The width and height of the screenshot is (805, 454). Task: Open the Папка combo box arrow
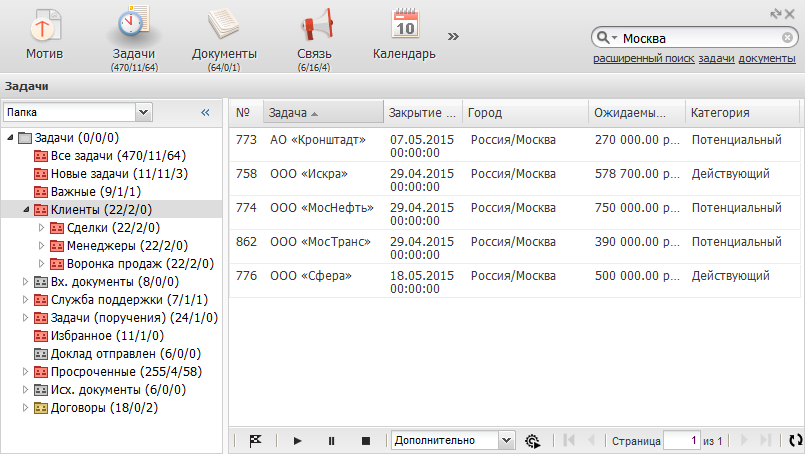point(144,112)
